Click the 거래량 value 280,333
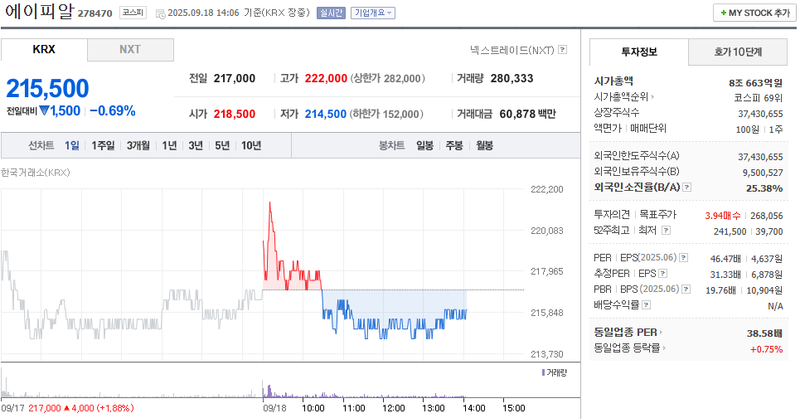The image size is (800, 419). coord(512,79)
